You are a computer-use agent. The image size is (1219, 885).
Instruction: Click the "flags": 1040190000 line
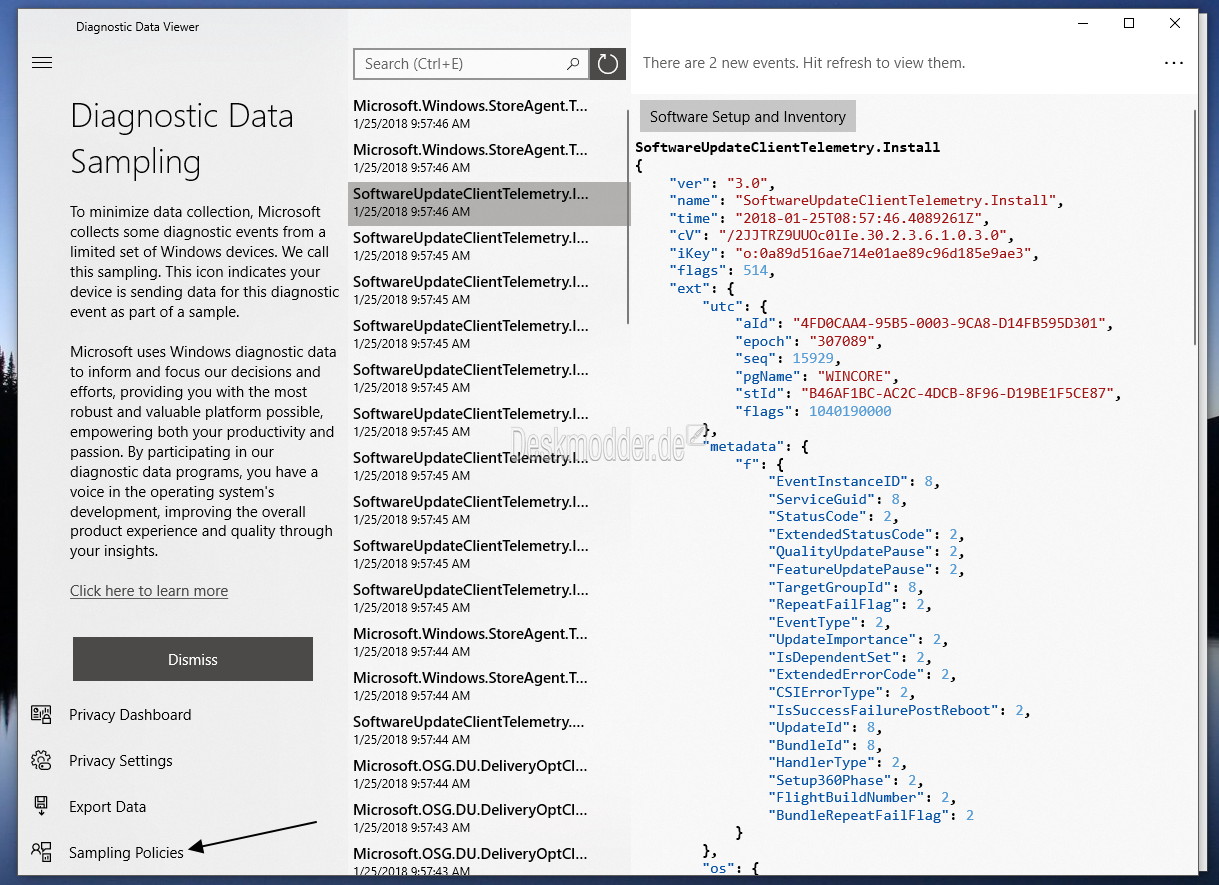click(x=814, y=411)
